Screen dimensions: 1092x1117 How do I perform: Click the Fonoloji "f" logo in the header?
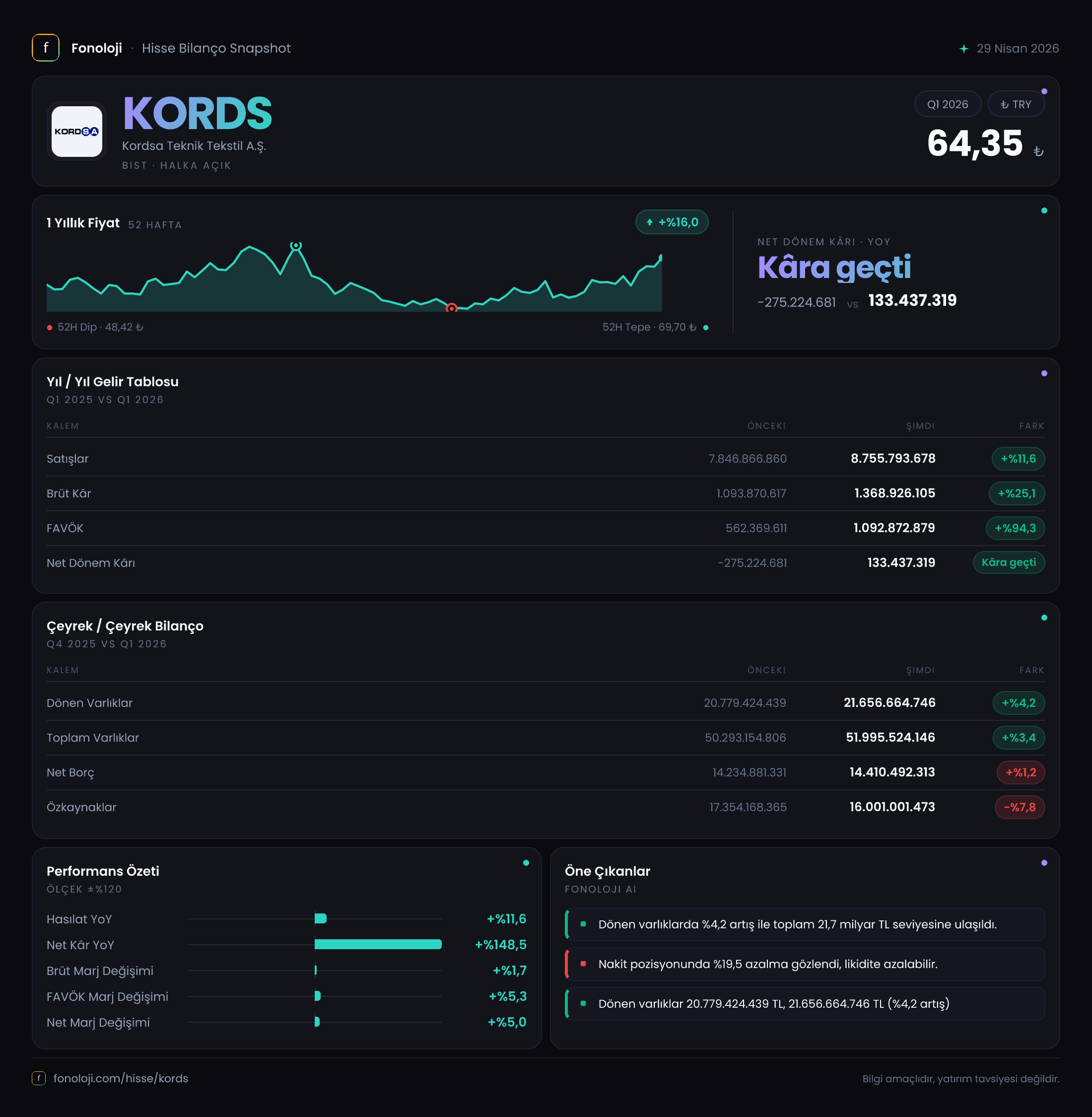pyautogui.click(x=45, y=48)
